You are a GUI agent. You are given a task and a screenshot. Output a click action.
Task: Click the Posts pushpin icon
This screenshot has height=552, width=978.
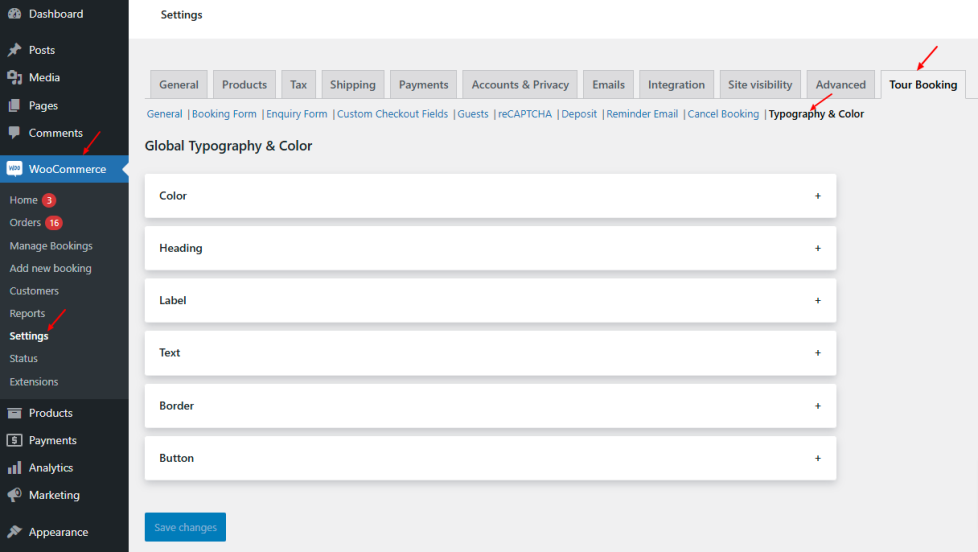click(14, 50)
